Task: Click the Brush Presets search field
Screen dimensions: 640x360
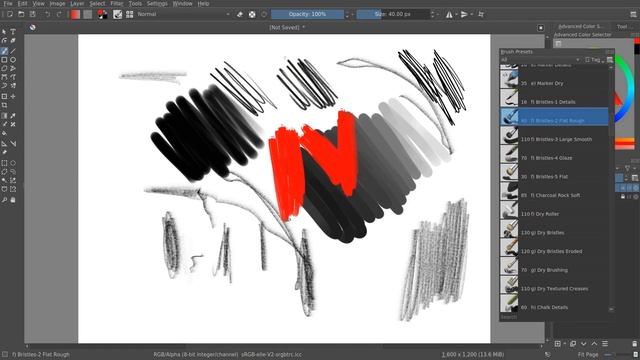Action: coord(556,317)
